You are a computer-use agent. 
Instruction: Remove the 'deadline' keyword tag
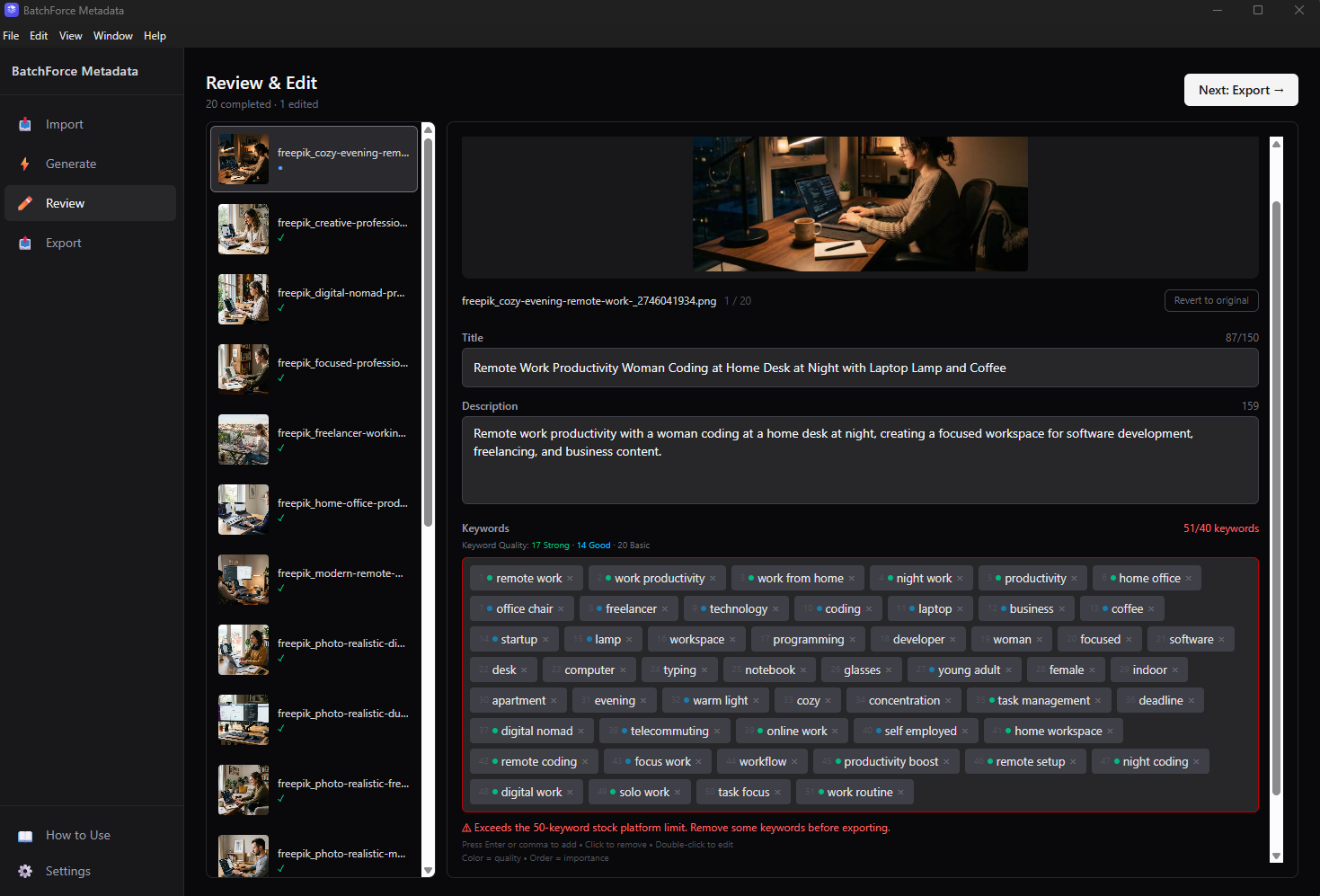[1192, 701]
